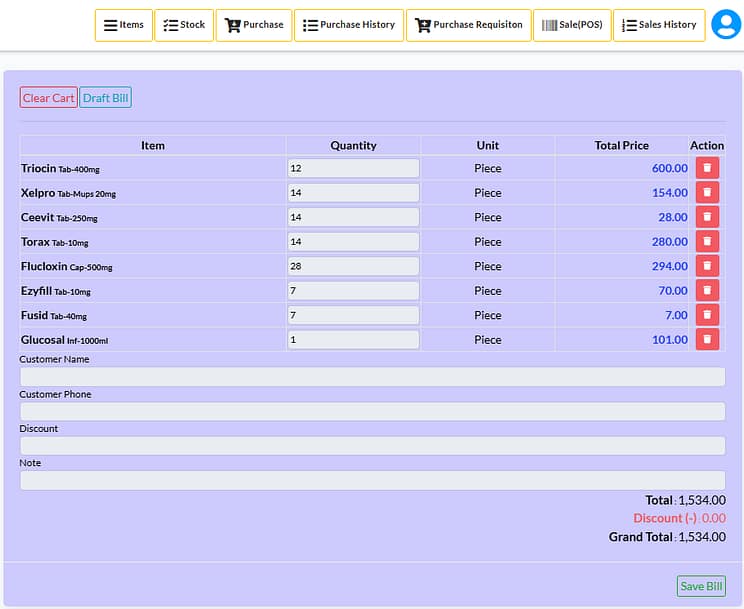Delete the Ezyfill row from cart
The height and width of the screenshot is (609, 744).
click(x=707, y=290)
